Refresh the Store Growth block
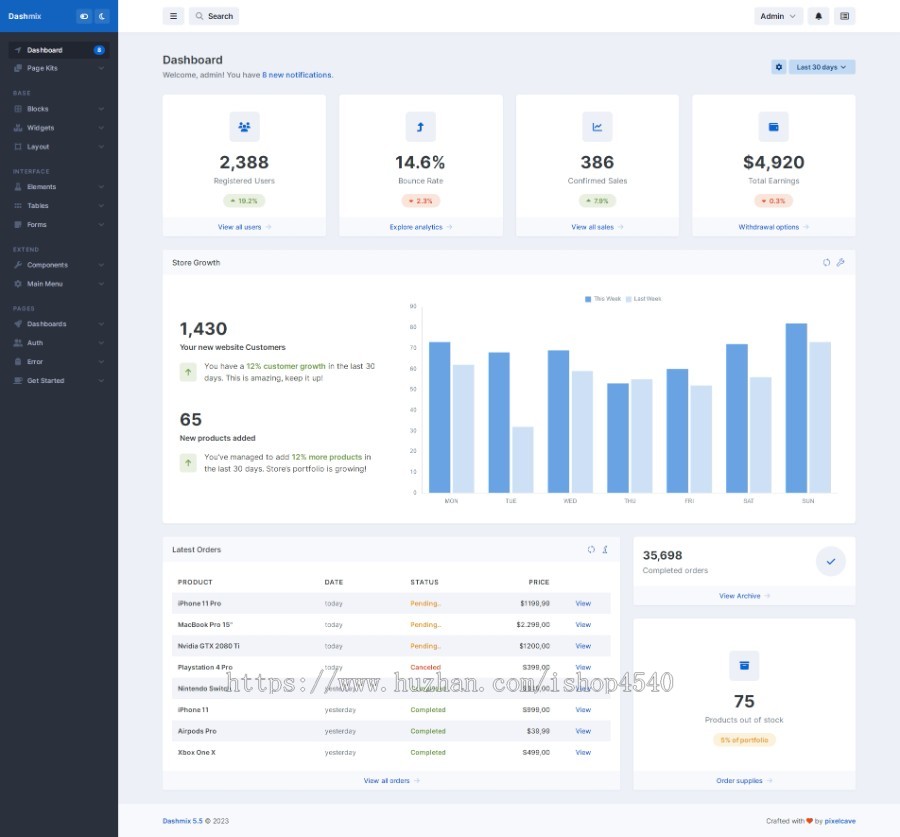 (x=826, y=262)
